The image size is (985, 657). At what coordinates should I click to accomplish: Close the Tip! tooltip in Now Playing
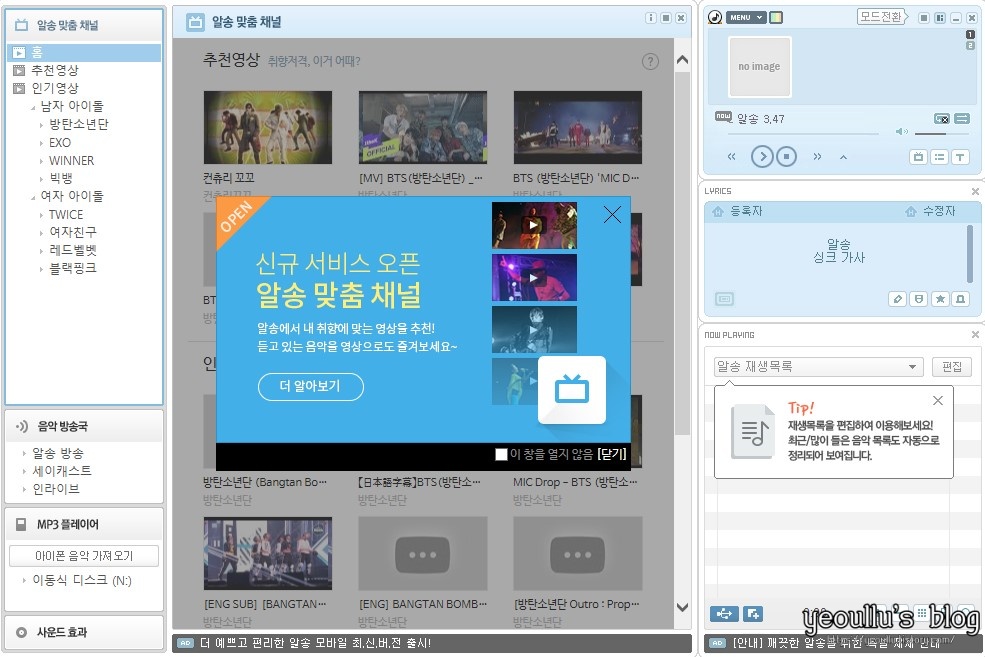tap(938, 401)
